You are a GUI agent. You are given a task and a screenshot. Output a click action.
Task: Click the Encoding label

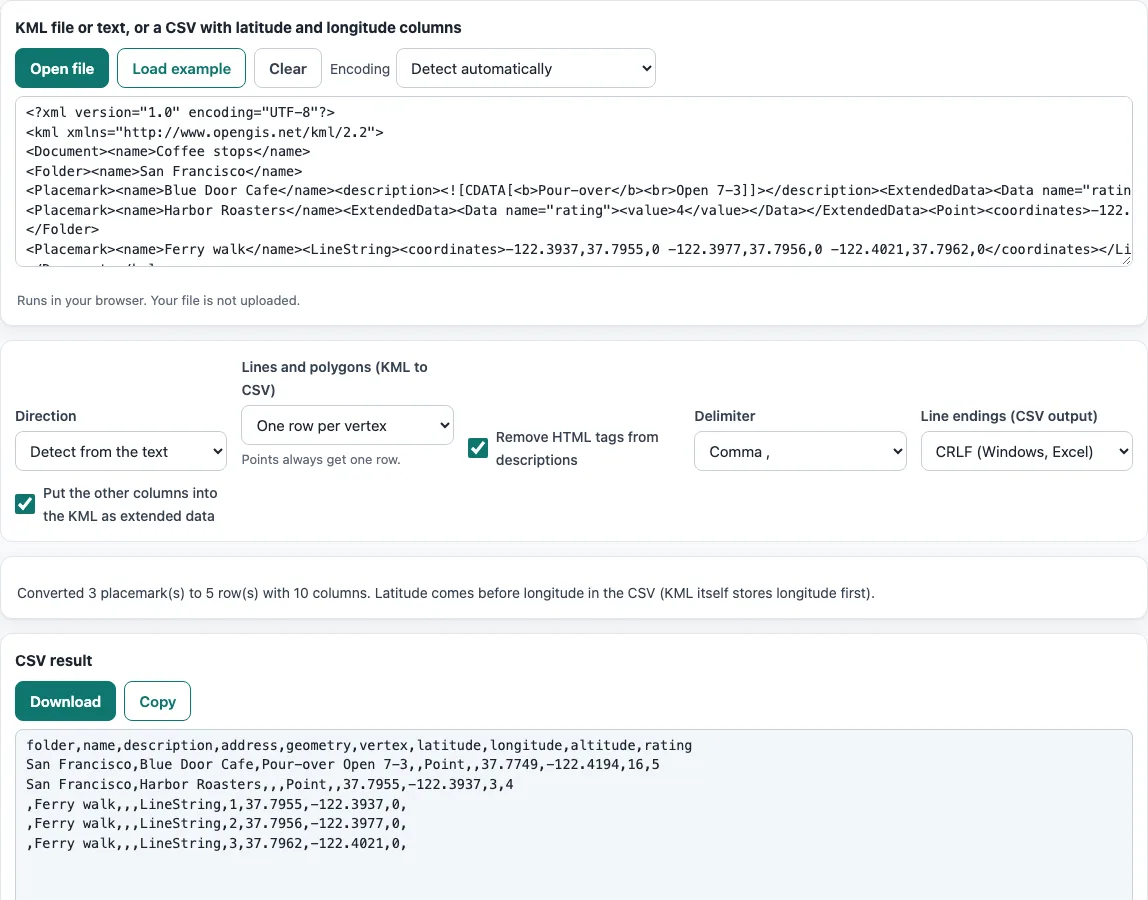[359, 69]
